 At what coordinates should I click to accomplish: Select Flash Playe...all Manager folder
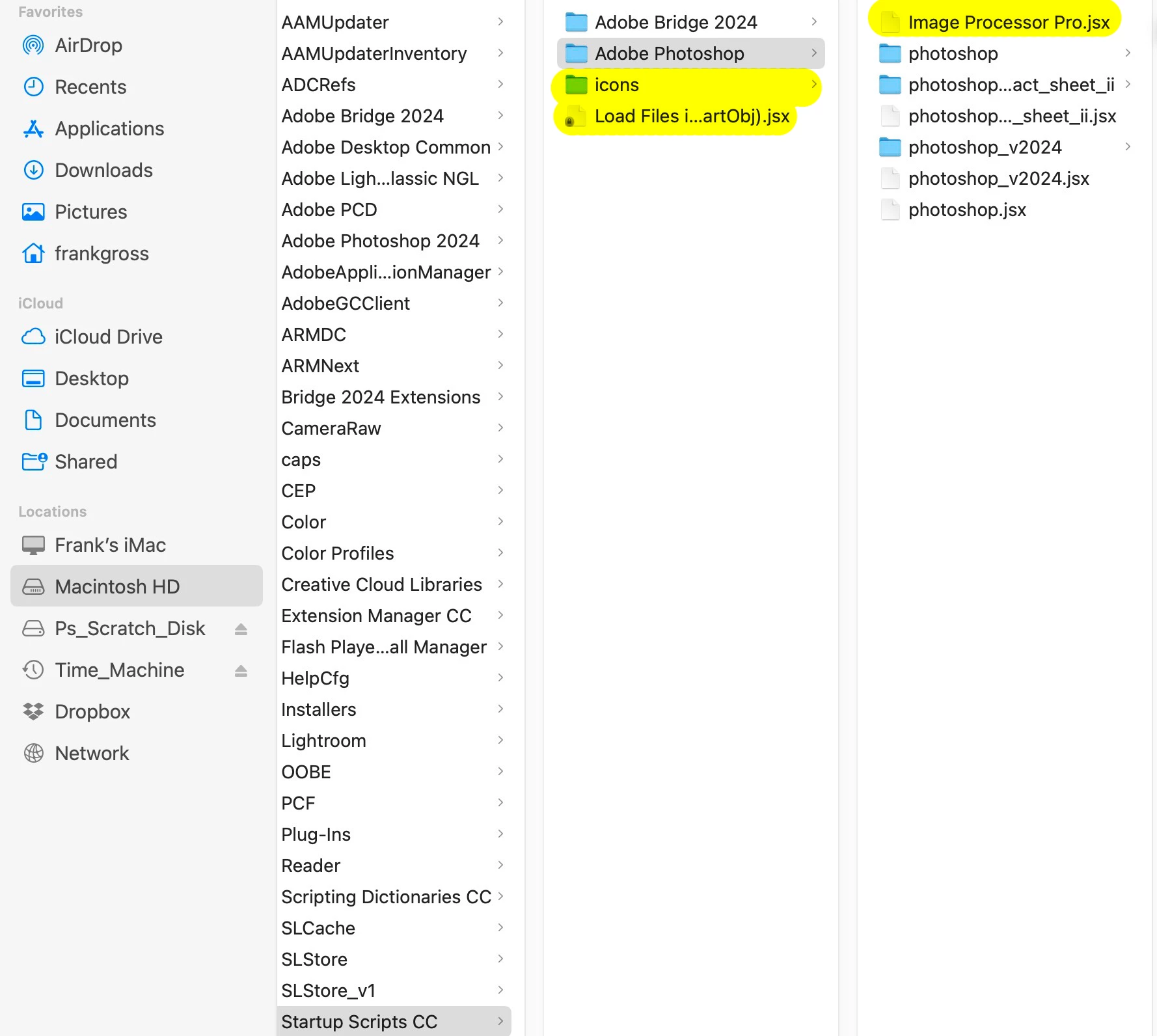click(x=394, y=647)
